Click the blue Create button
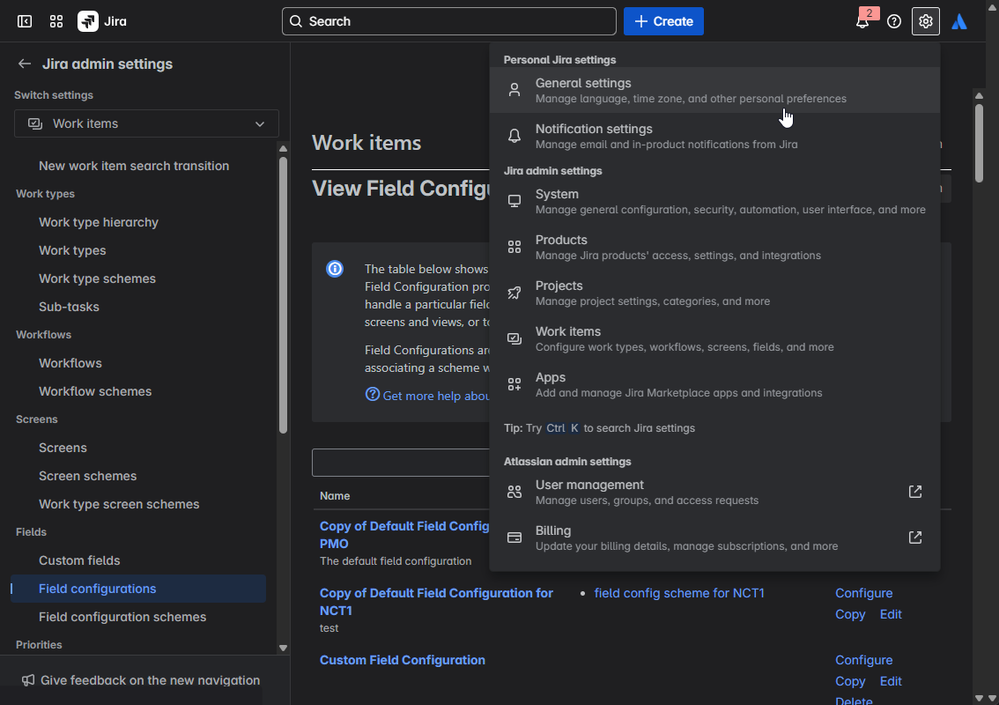Viewport: 999px width, 705px height. coord(663,21)
